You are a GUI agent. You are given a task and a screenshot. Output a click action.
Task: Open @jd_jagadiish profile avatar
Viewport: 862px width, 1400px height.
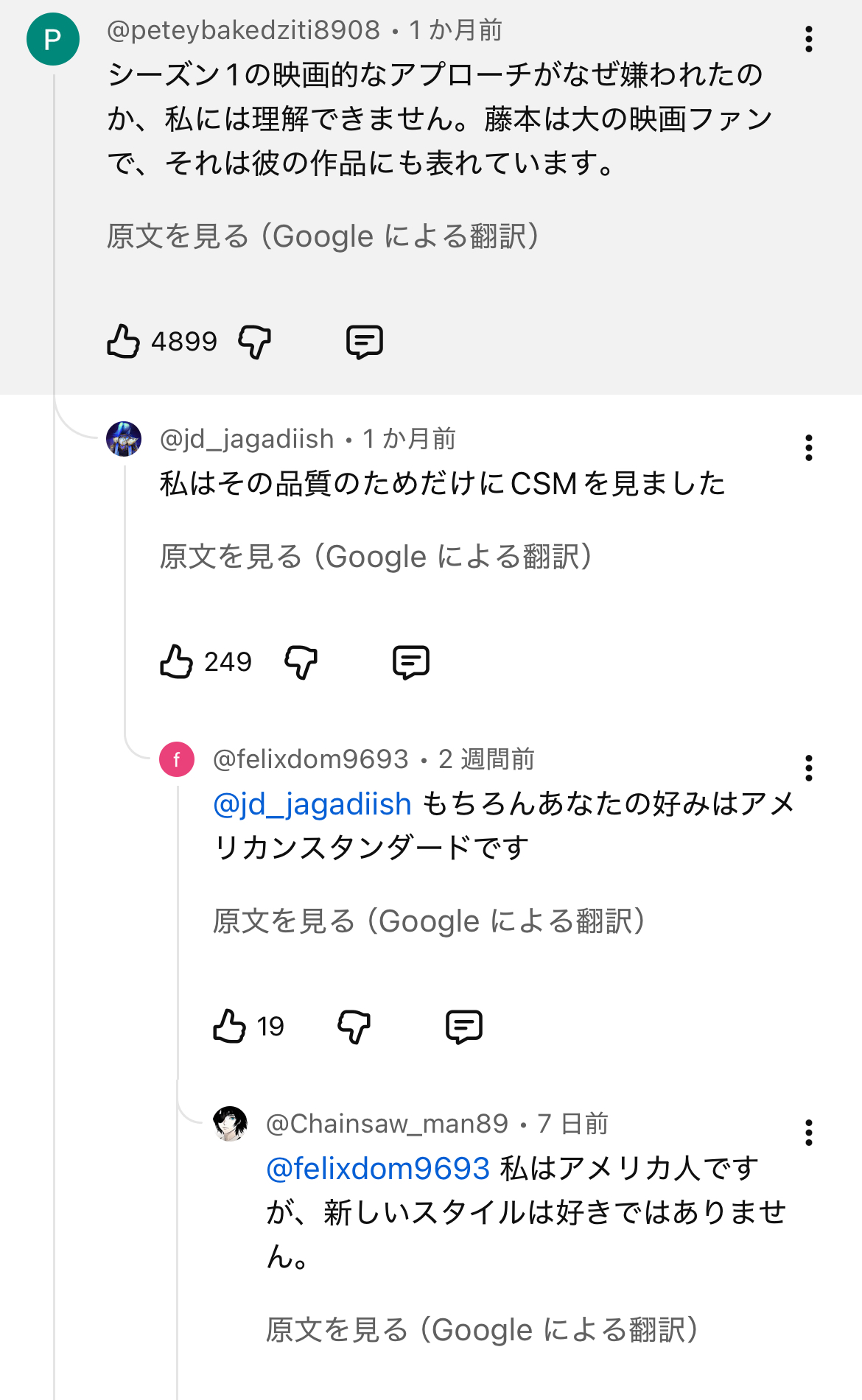pos(124,439)
